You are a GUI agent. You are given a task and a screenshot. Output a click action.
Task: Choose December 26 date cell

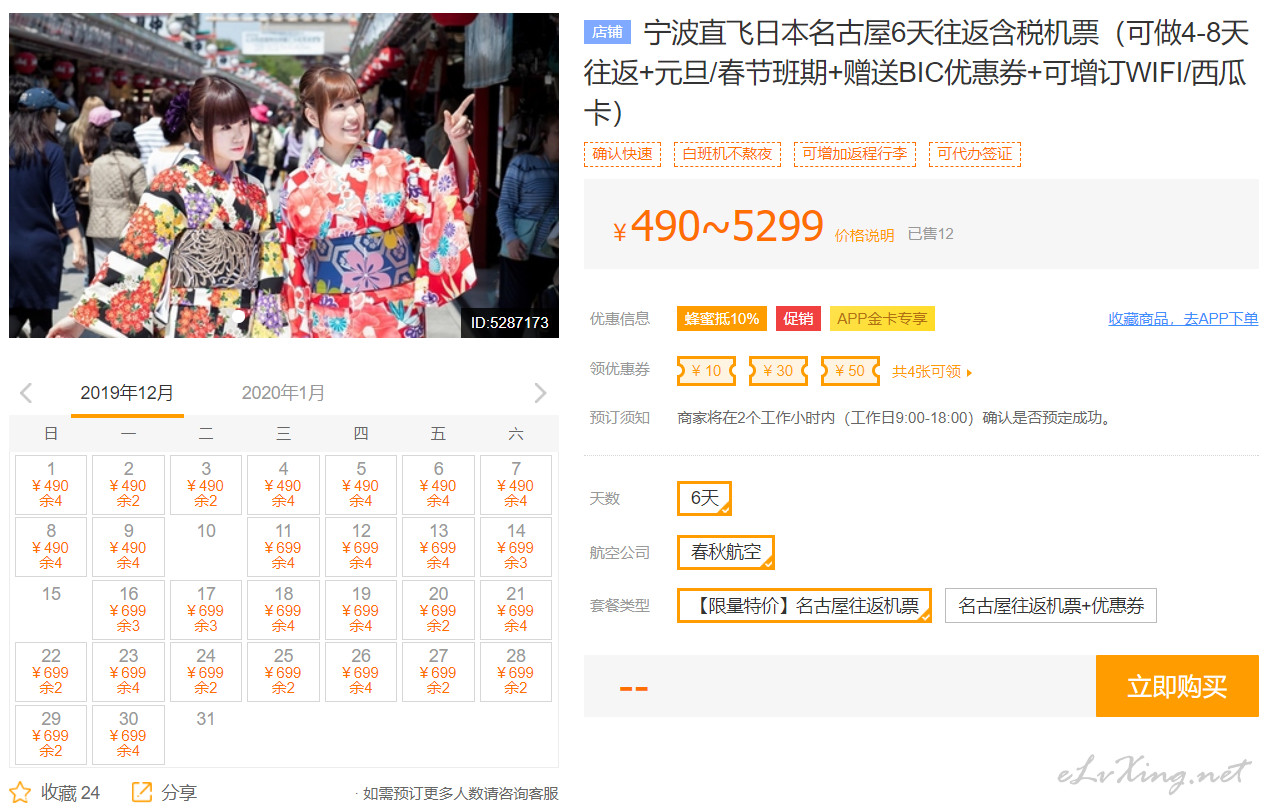(x=361, y=672)
